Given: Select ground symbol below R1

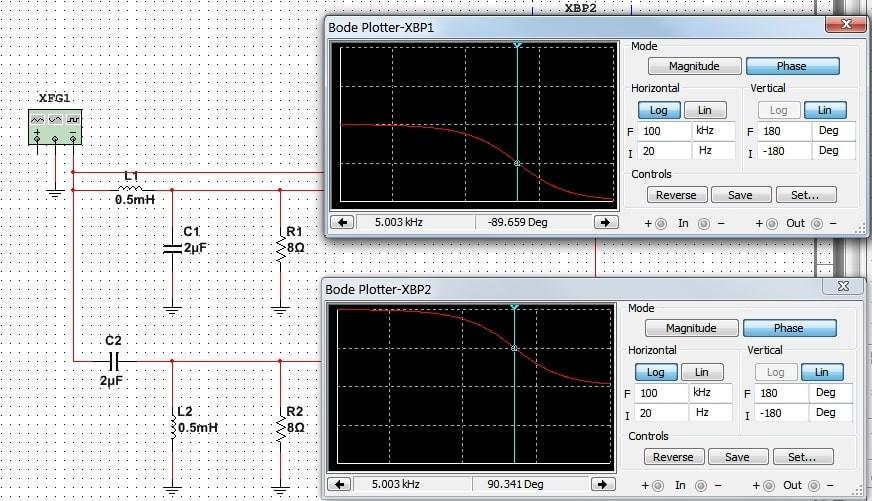Looking at the screenshot, I should pos(280,311).
